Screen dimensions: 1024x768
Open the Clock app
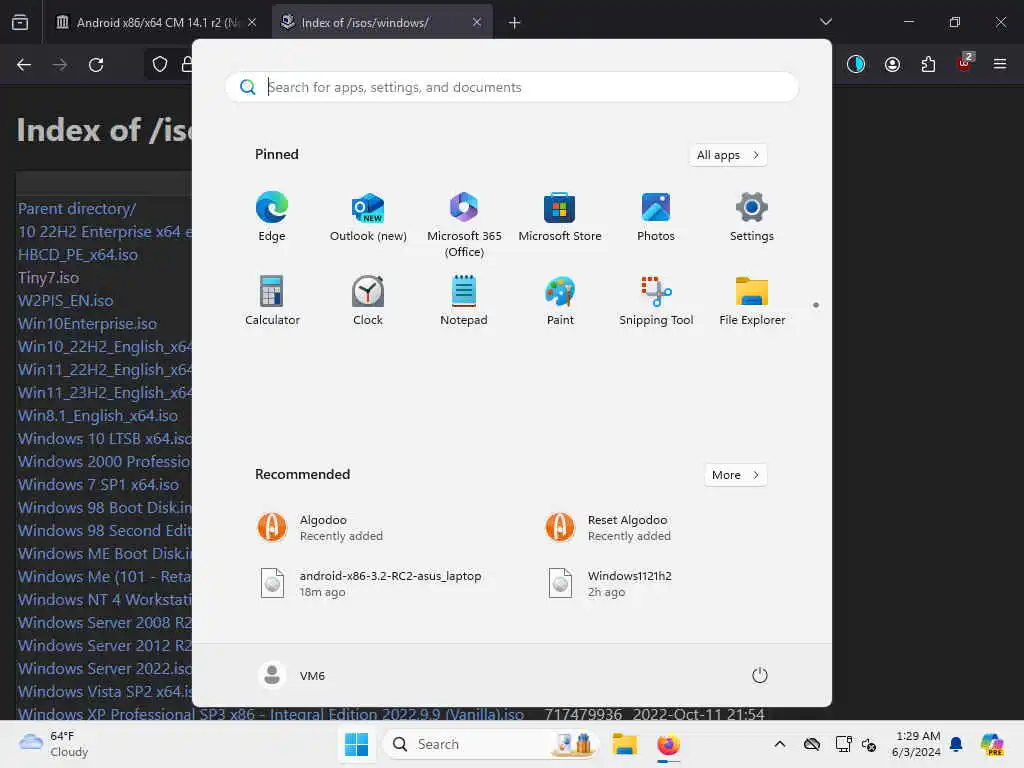(368, 301)
